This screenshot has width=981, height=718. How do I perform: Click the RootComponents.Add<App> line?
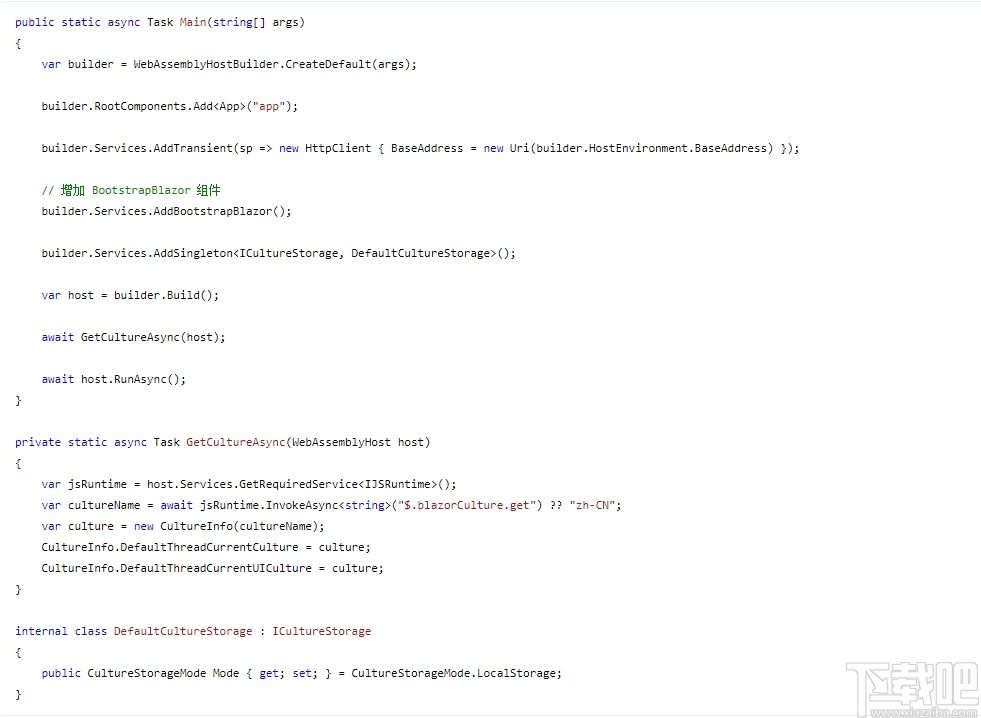[170, 106]
